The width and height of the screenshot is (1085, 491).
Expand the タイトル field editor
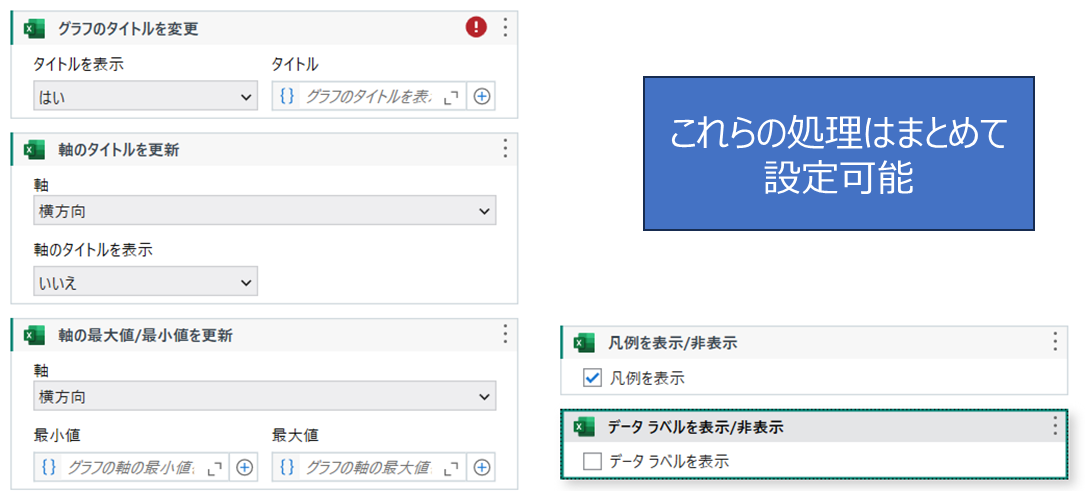point(451,98)
